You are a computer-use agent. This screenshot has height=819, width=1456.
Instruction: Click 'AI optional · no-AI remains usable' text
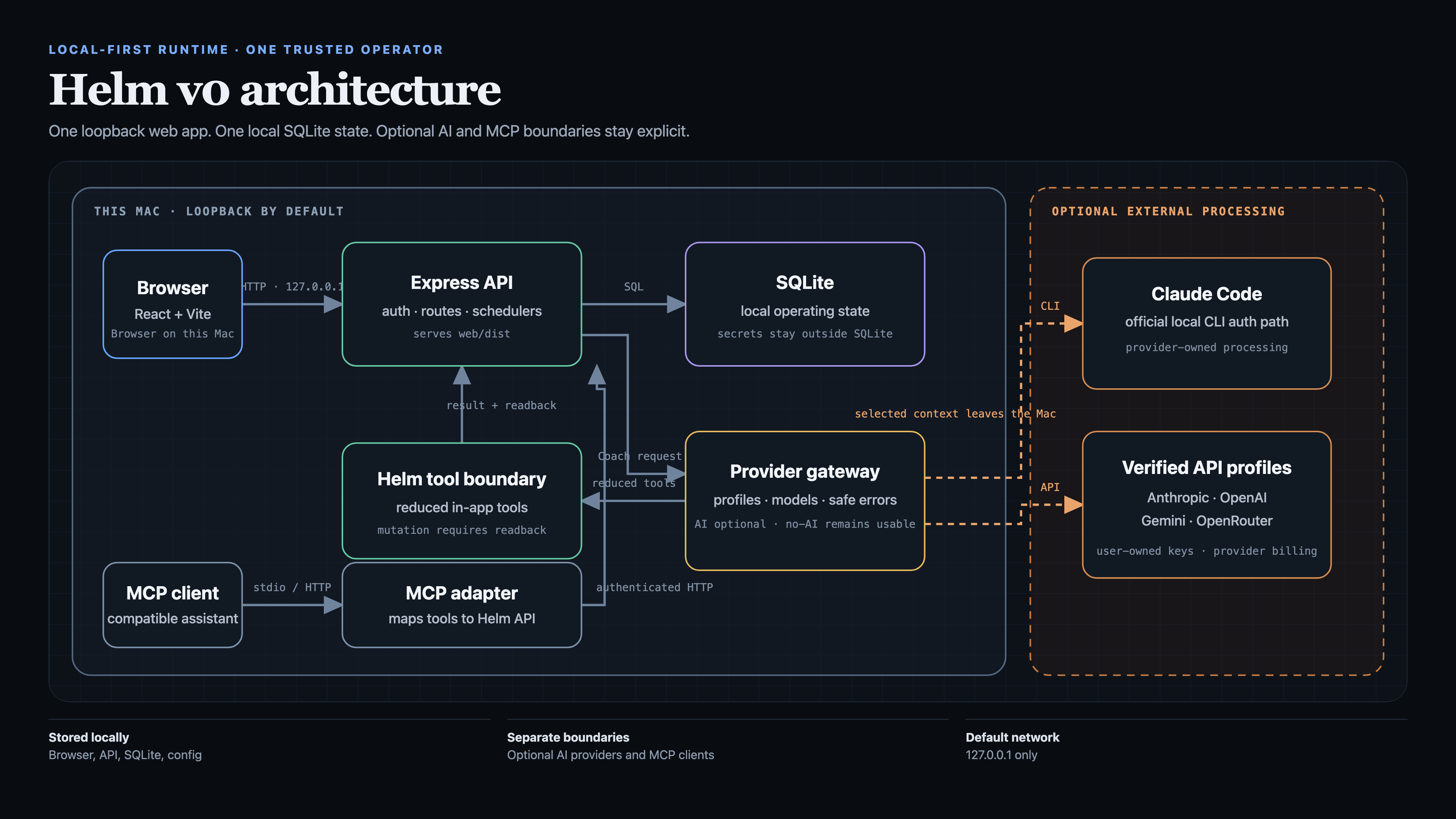pyautogui.click(x=805, y=524)
